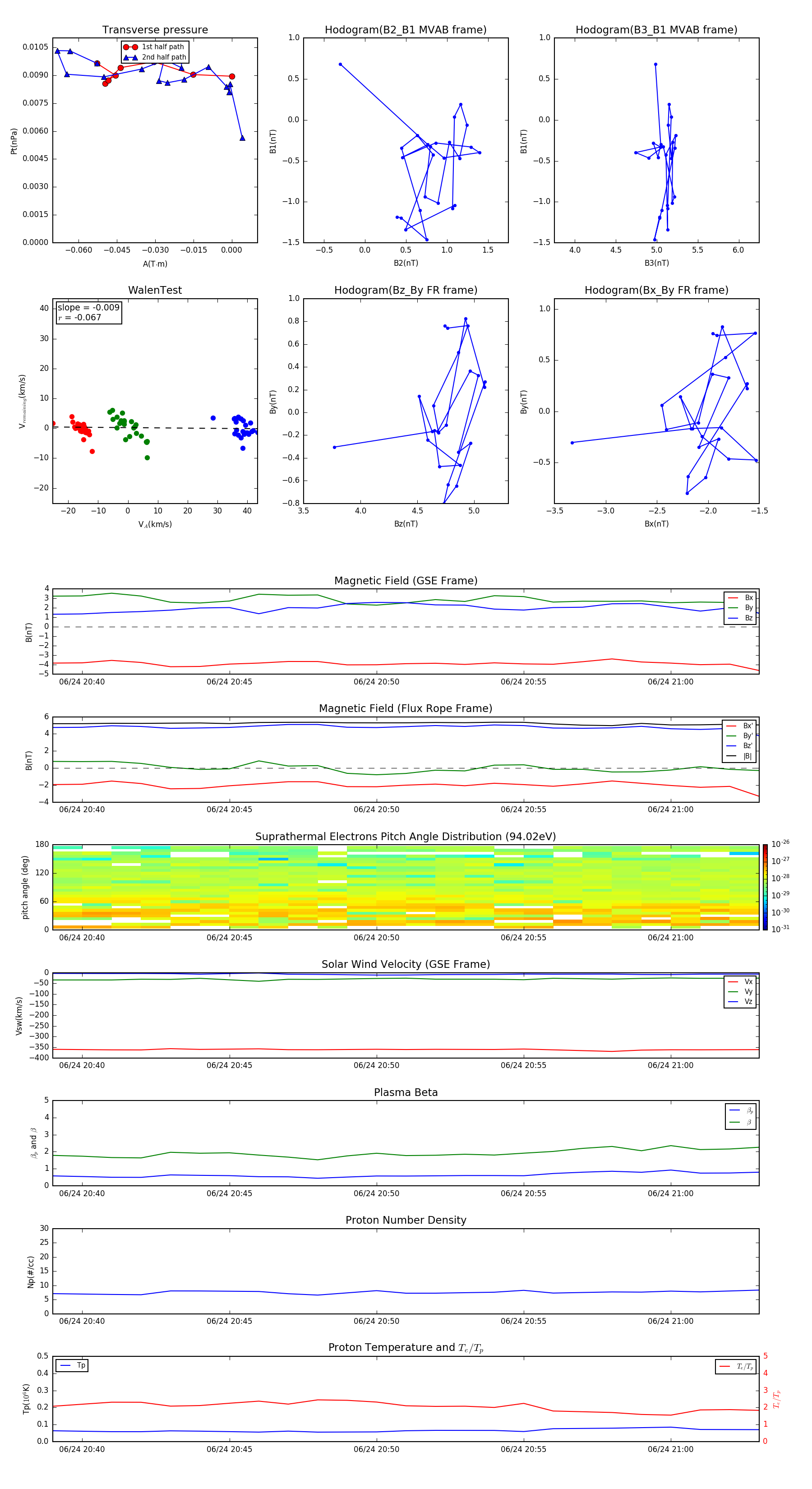Click the WalenTest plot title
Viewport: 812px width, 1489px height.
click(x=155, y=290)
